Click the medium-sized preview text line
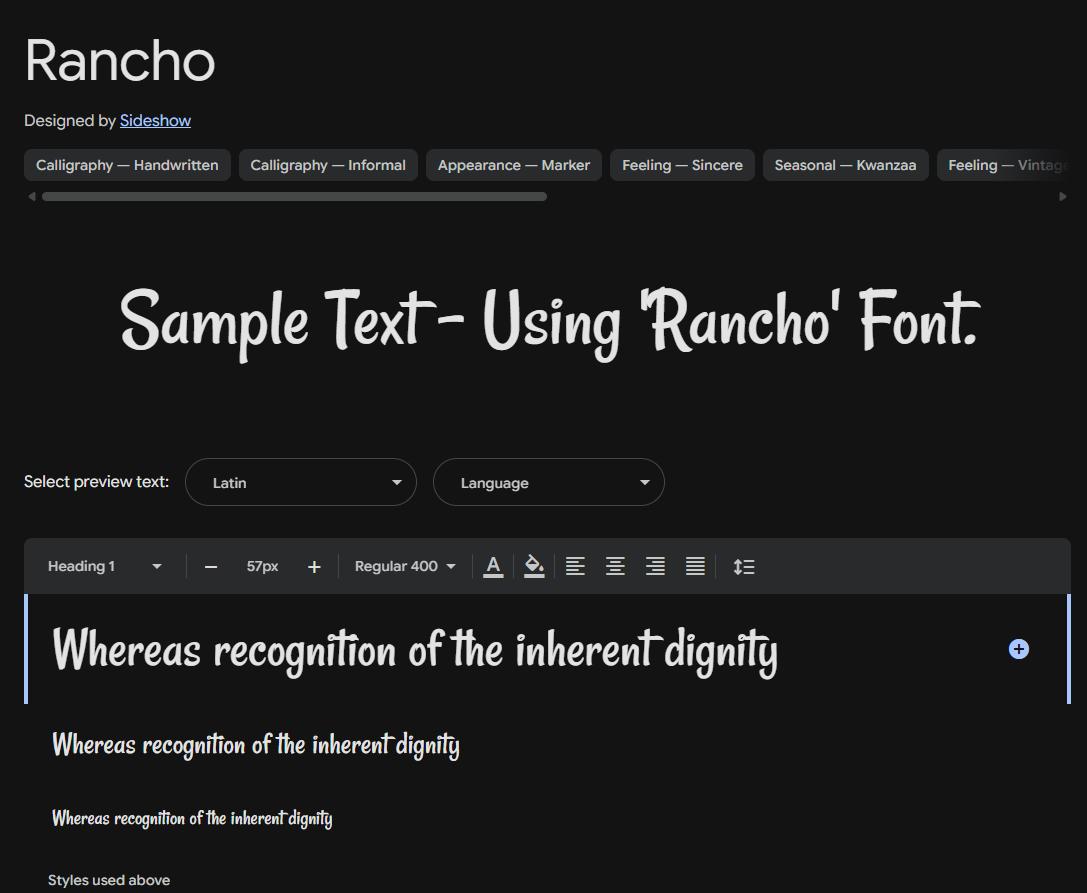Viewport: 1087px width, 893px height. click(x=256, y=745)
